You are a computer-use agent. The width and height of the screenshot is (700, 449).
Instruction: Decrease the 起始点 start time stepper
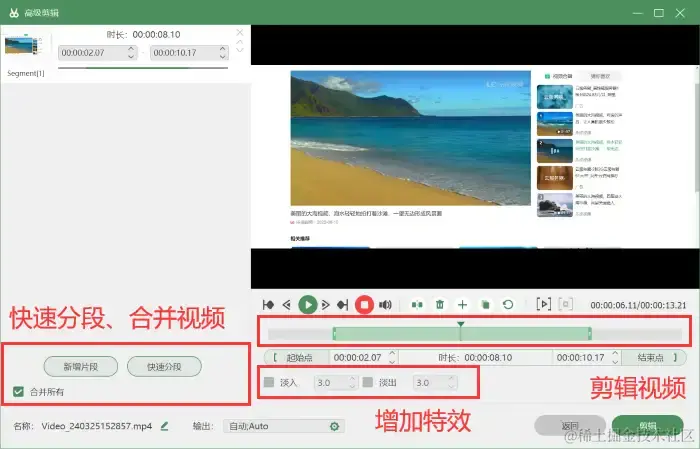tap(392, 361)
